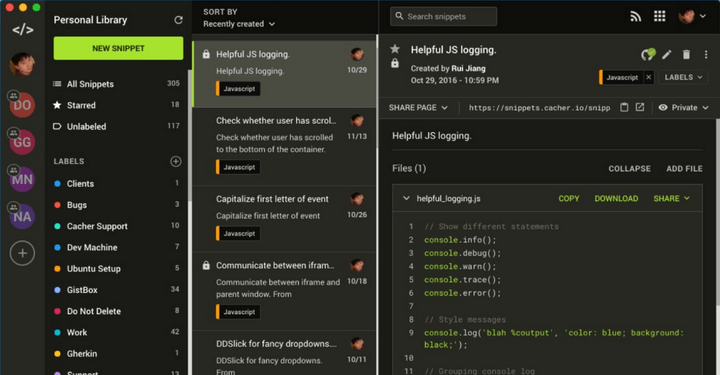
Task: Click the GitHub Gist sync icon
Action: point(648,55)
